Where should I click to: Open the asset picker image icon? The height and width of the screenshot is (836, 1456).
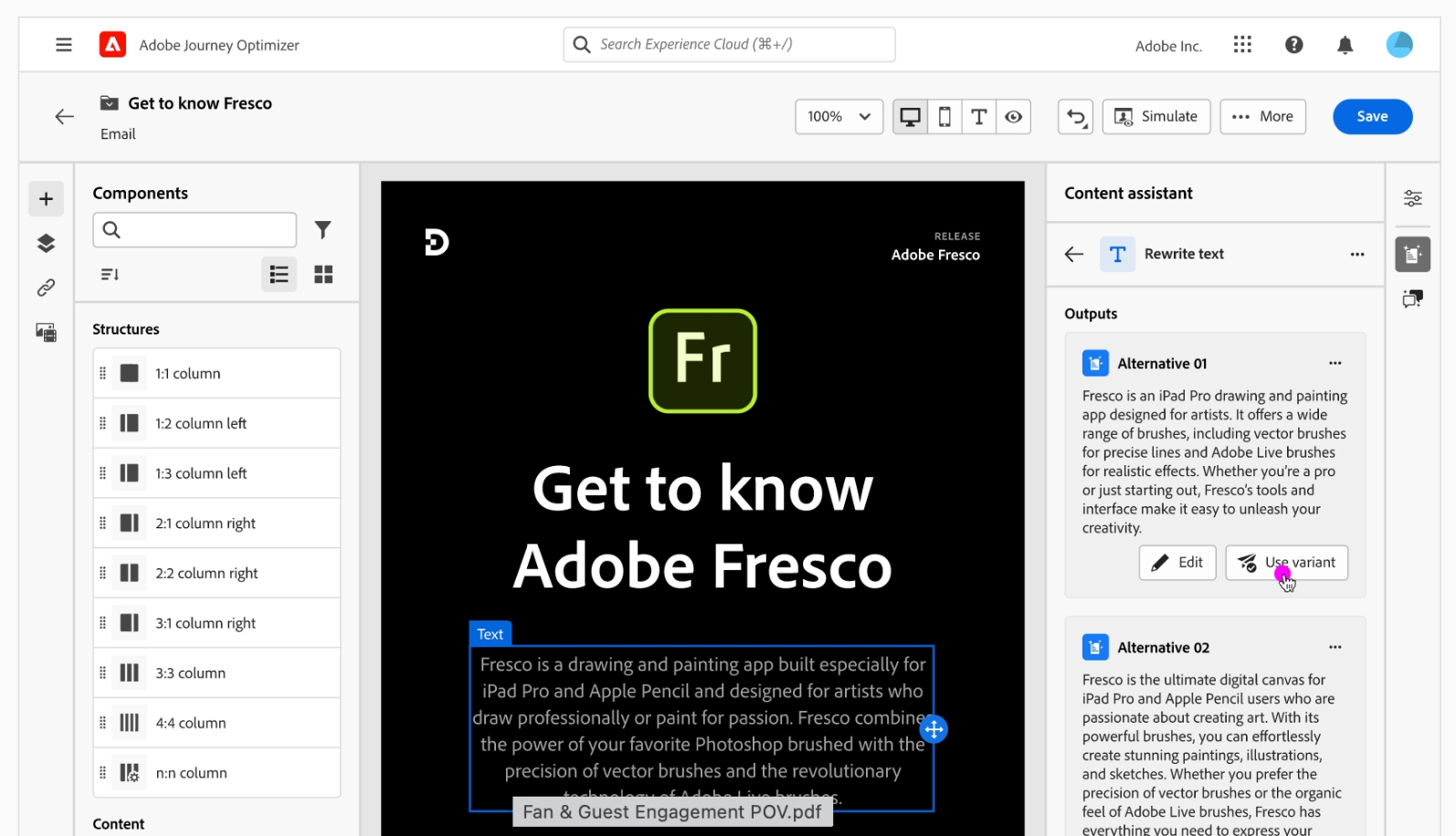point(46,333)
